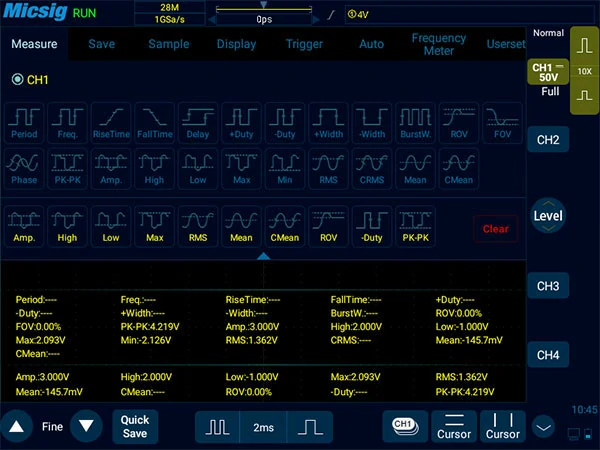This screenshot has height=450, width=600.
Task: Remove CMean from selected measurements row
Action: point(285,227)
